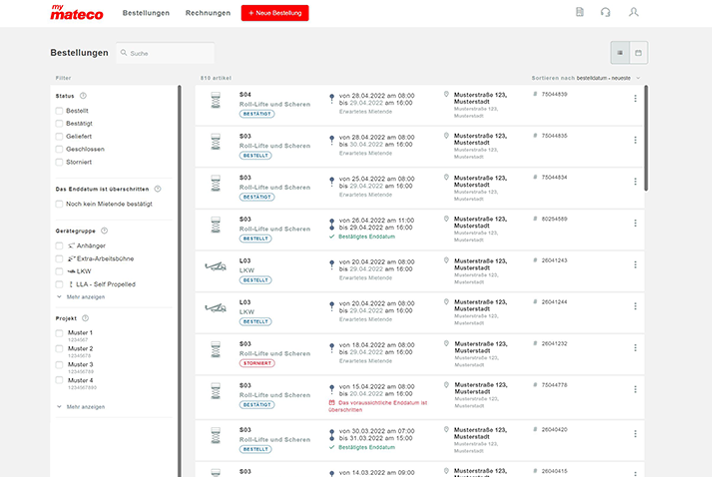The width and height of the screenshot is (713, 478).
Task: Click STORNIERT badge on order 26041232
Action: point(257,363)
